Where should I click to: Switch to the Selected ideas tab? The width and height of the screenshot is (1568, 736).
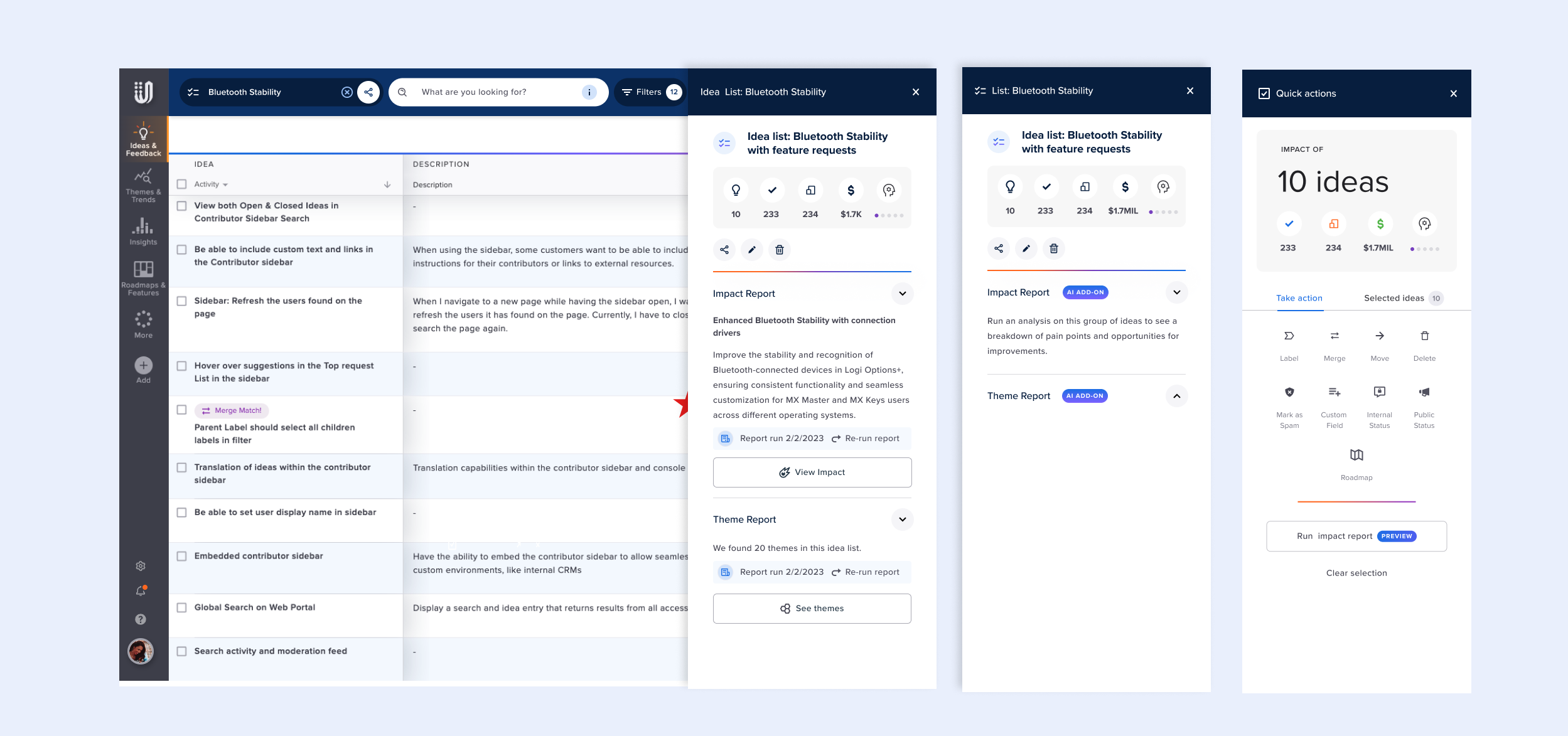tap(1403, 298)
